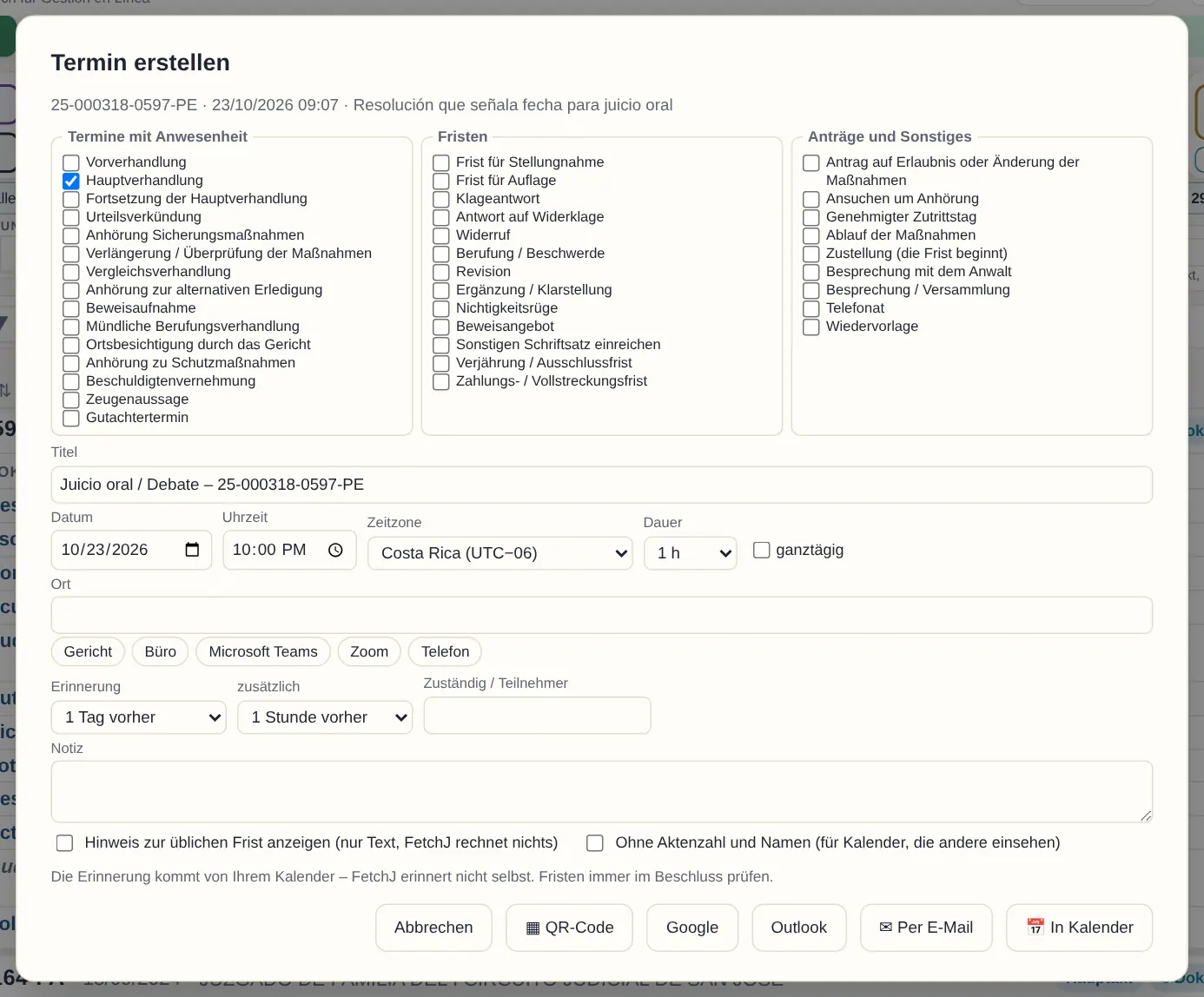
Task: Uncheck the Hauptverhandlung checkbox
Action: (x=71, y=181)
